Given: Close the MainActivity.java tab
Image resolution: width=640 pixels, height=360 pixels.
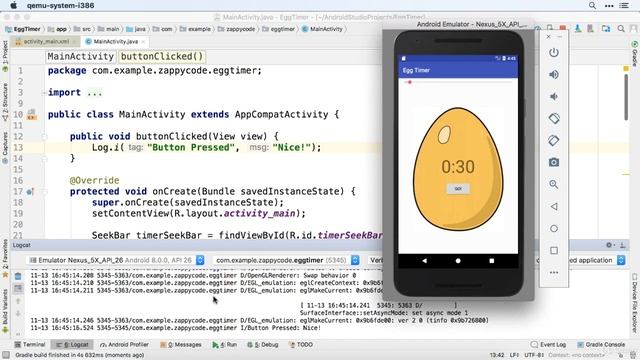Looking at the screenshot, I should coord(143,42).
